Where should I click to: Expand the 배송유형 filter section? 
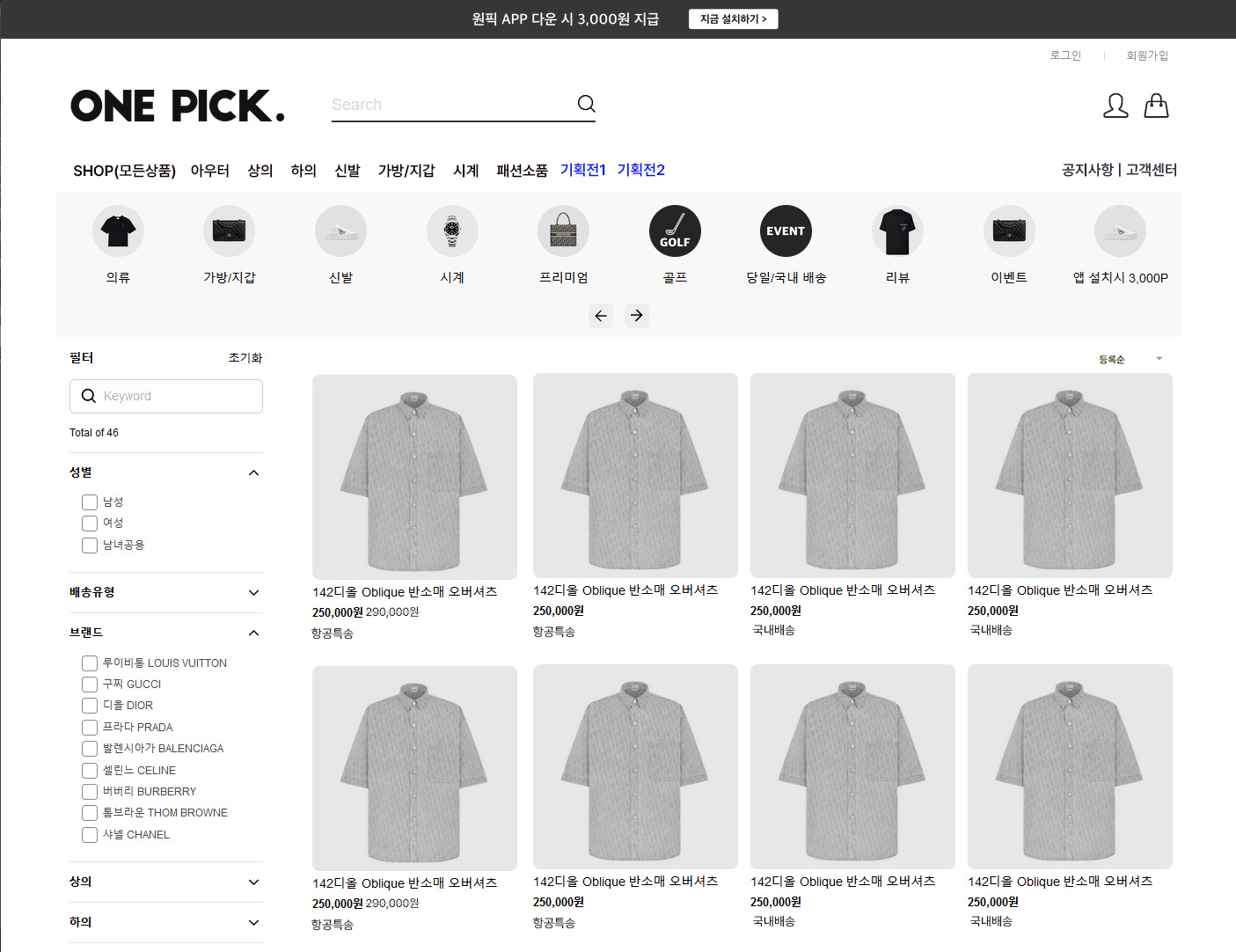pos(253,593)
